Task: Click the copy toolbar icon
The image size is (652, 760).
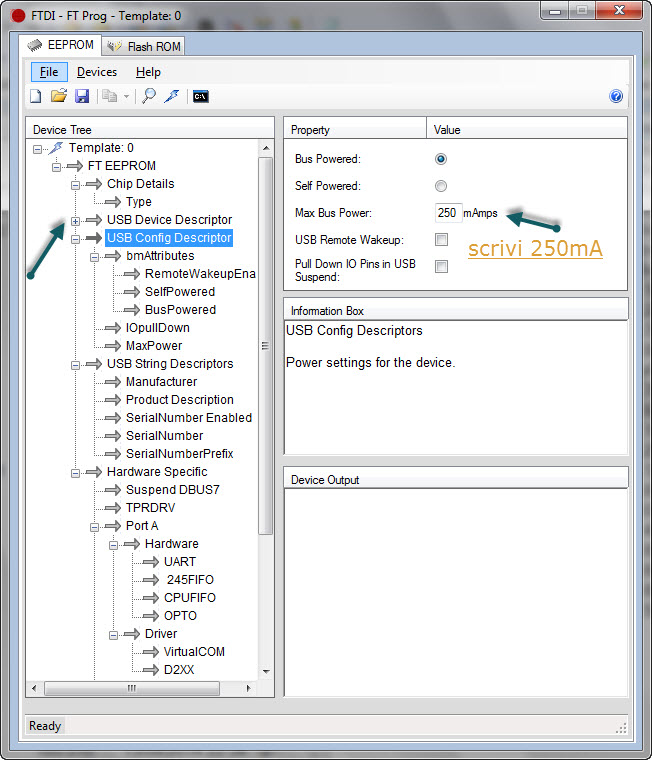Action: coord(110,96)
